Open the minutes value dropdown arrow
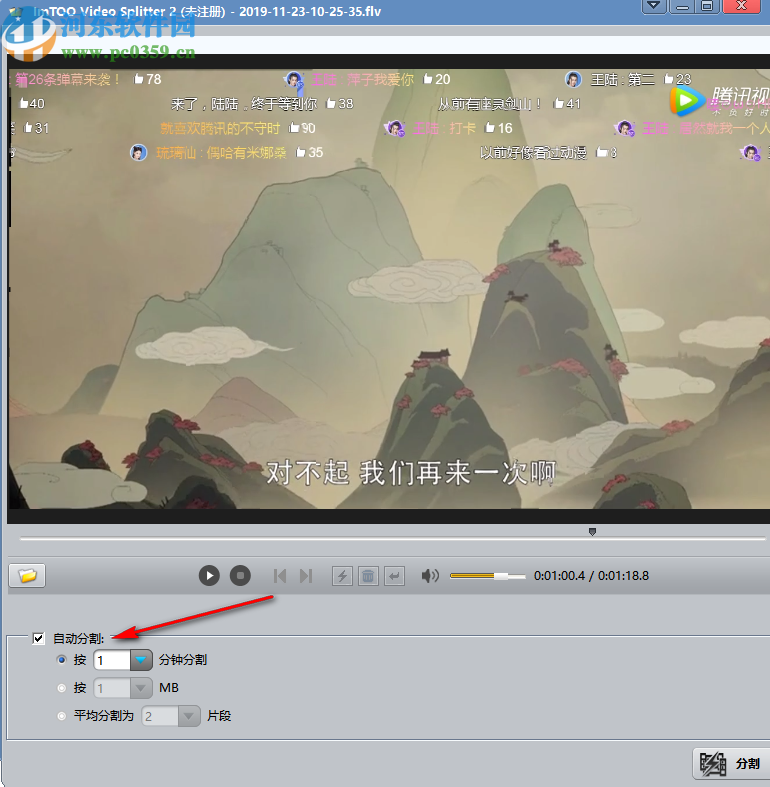The height and width of the screenshot is (787, 770). coord(141,660)
